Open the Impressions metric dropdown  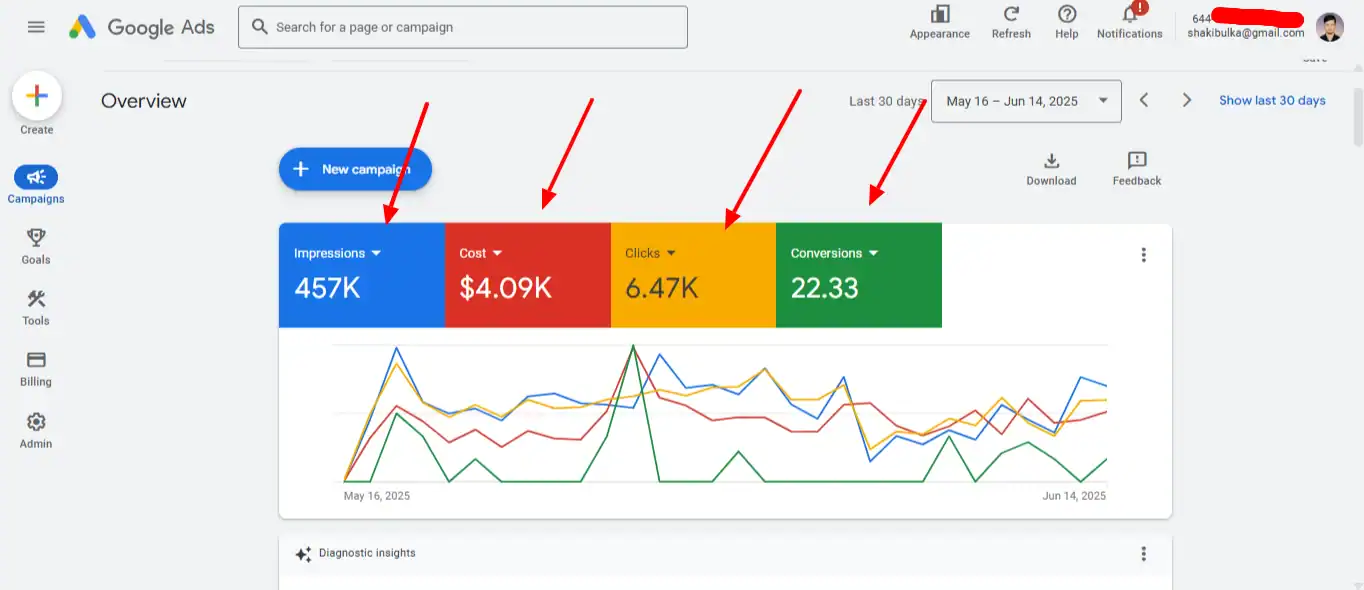click(x=376, y=254)
